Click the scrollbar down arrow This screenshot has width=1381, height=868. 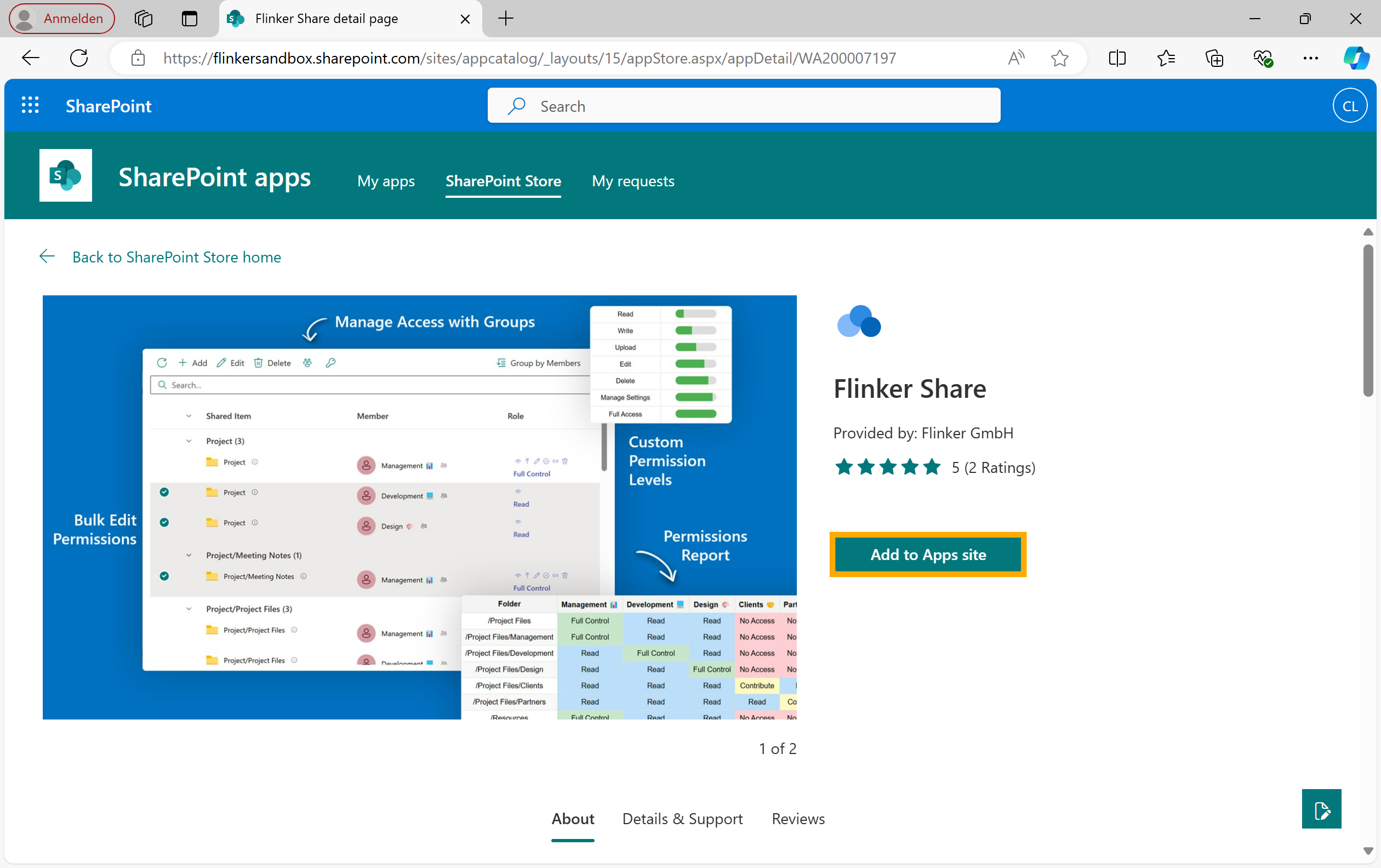tap(1368, 850)
